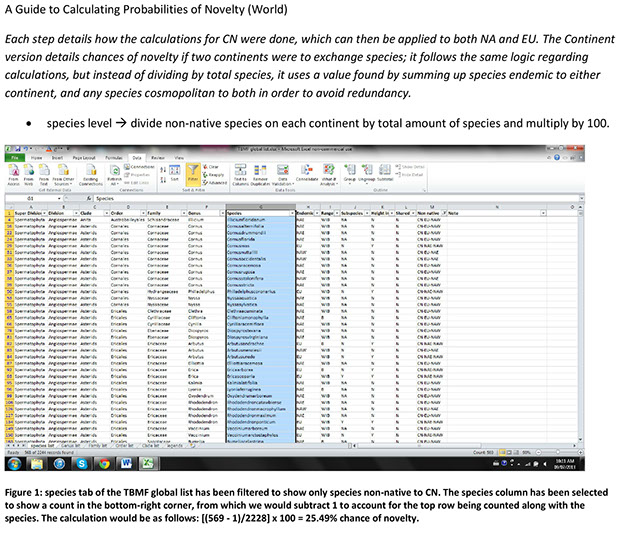Open Microsoft Word from the taskbar

click(x=127, y=464)
